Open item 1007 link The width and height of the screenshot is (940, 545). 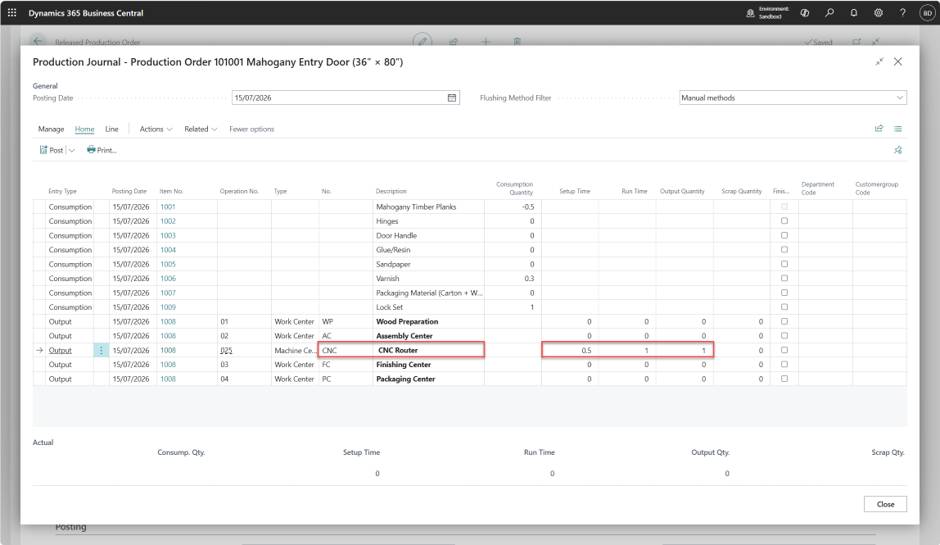(168, 293)
